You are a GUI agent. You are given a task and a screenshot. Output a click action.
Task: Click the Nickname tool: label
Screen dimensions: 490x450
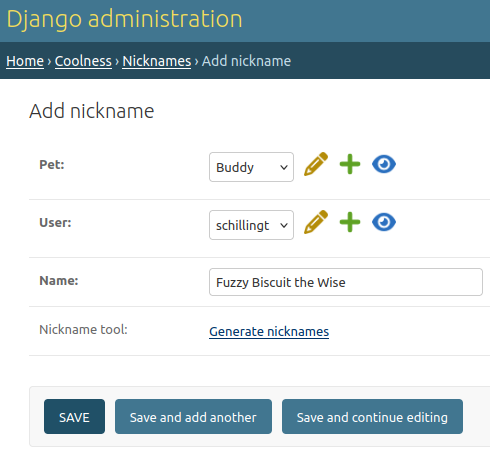click(83, 329)
